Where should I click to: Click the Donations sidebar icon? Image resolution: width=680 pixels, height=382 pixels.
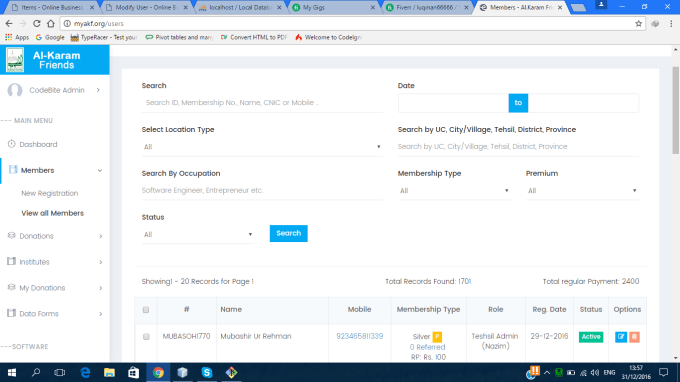pos(12,235)
